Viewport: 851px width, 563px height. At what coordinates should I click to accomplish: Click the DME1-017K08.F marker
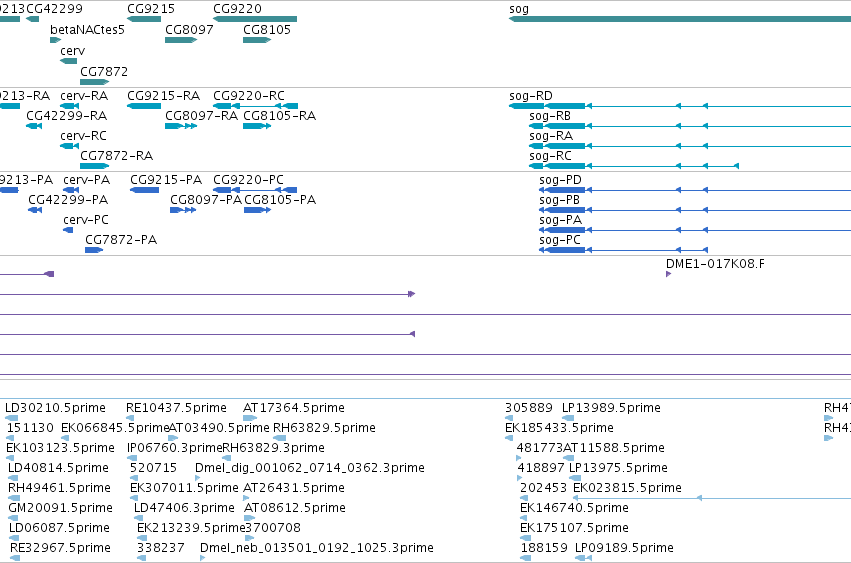click(669, 274)
